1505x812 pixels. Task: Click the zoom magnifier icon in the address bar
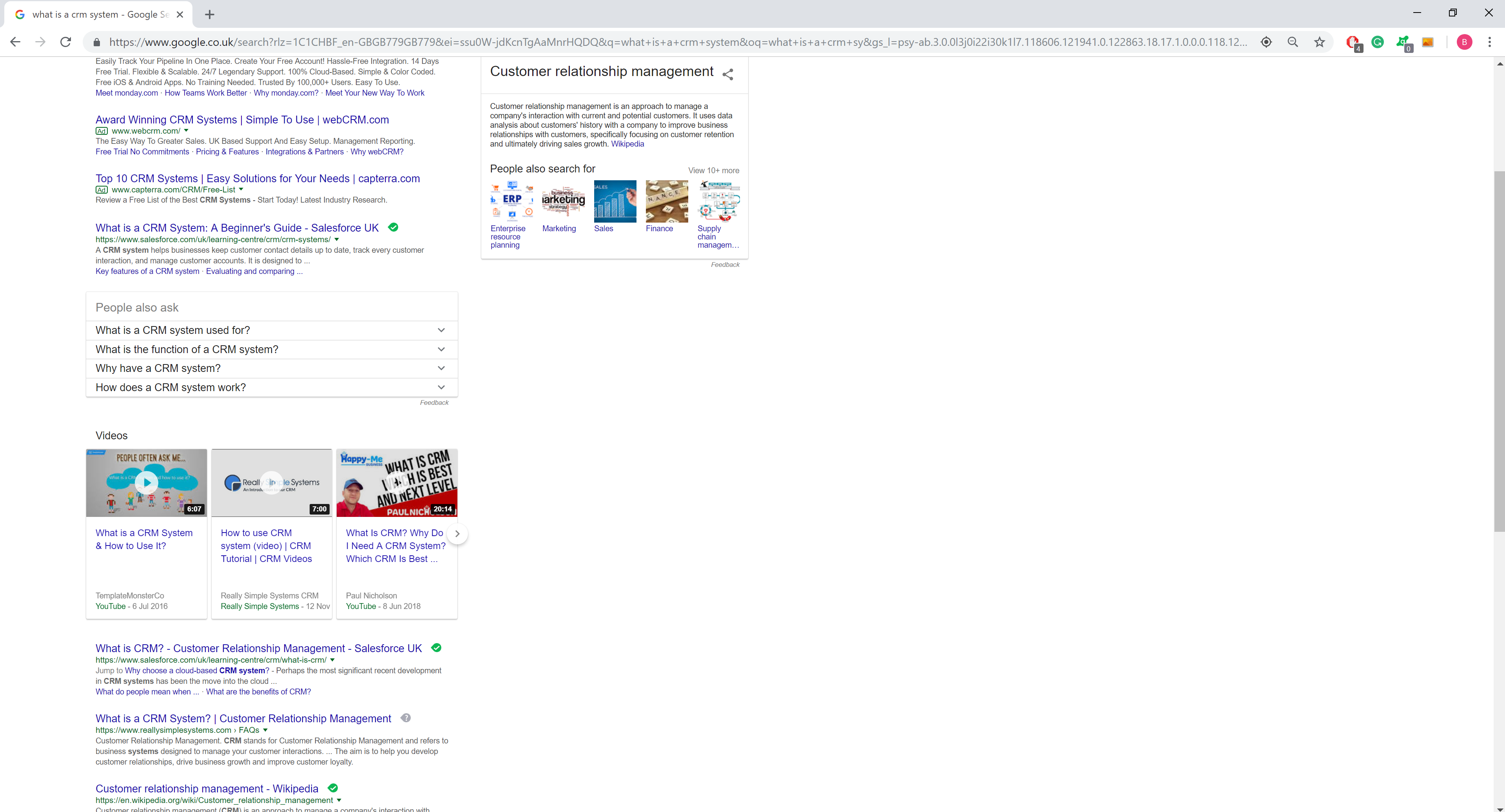[1293, 42]
